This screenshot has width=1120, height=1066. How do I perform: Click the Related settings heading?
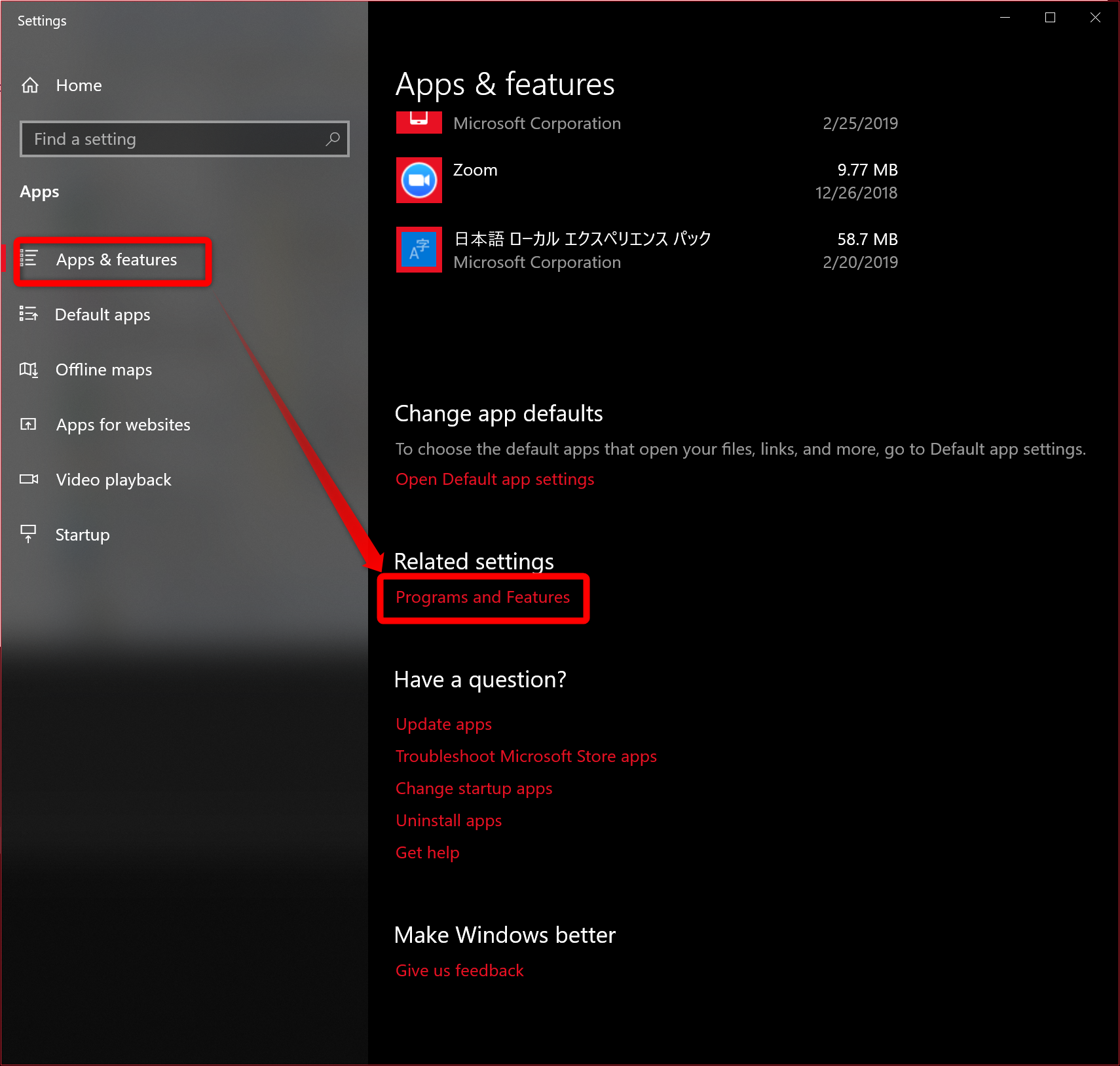(x=474, y=562)
